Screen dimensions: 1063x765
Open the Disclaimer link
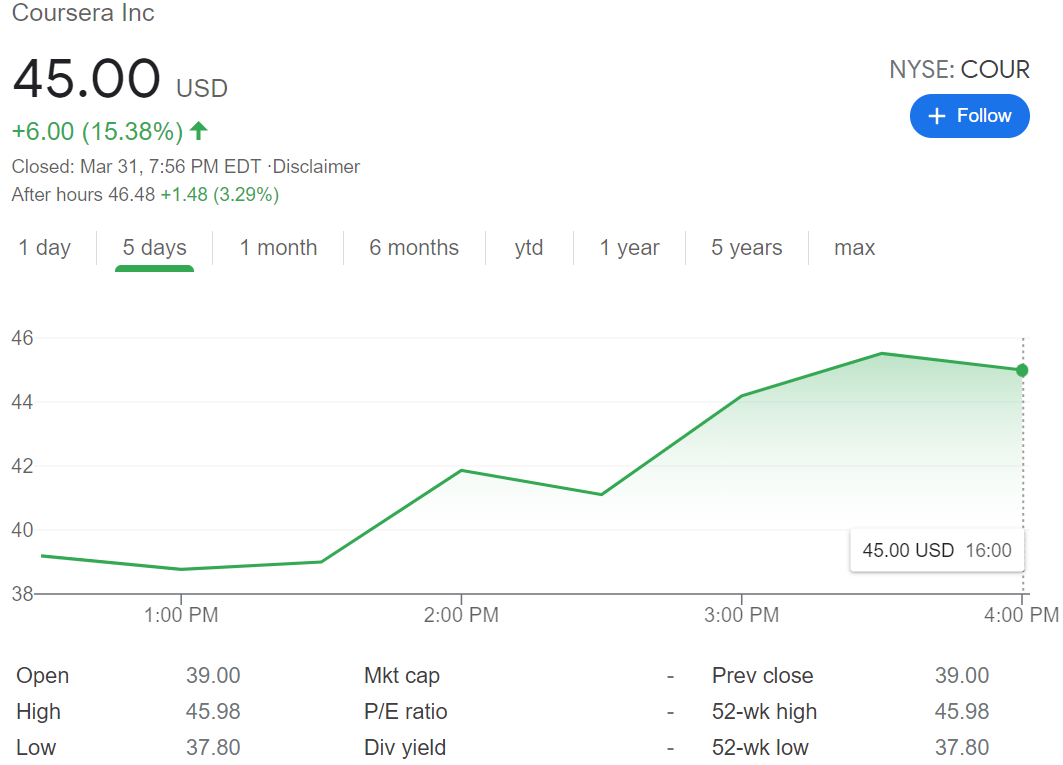(317, 167)
